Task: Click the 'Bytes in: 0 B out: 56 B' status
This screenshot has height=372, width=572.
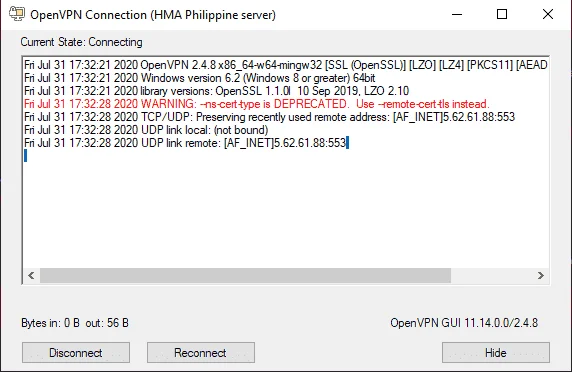Action: (75, 323)
